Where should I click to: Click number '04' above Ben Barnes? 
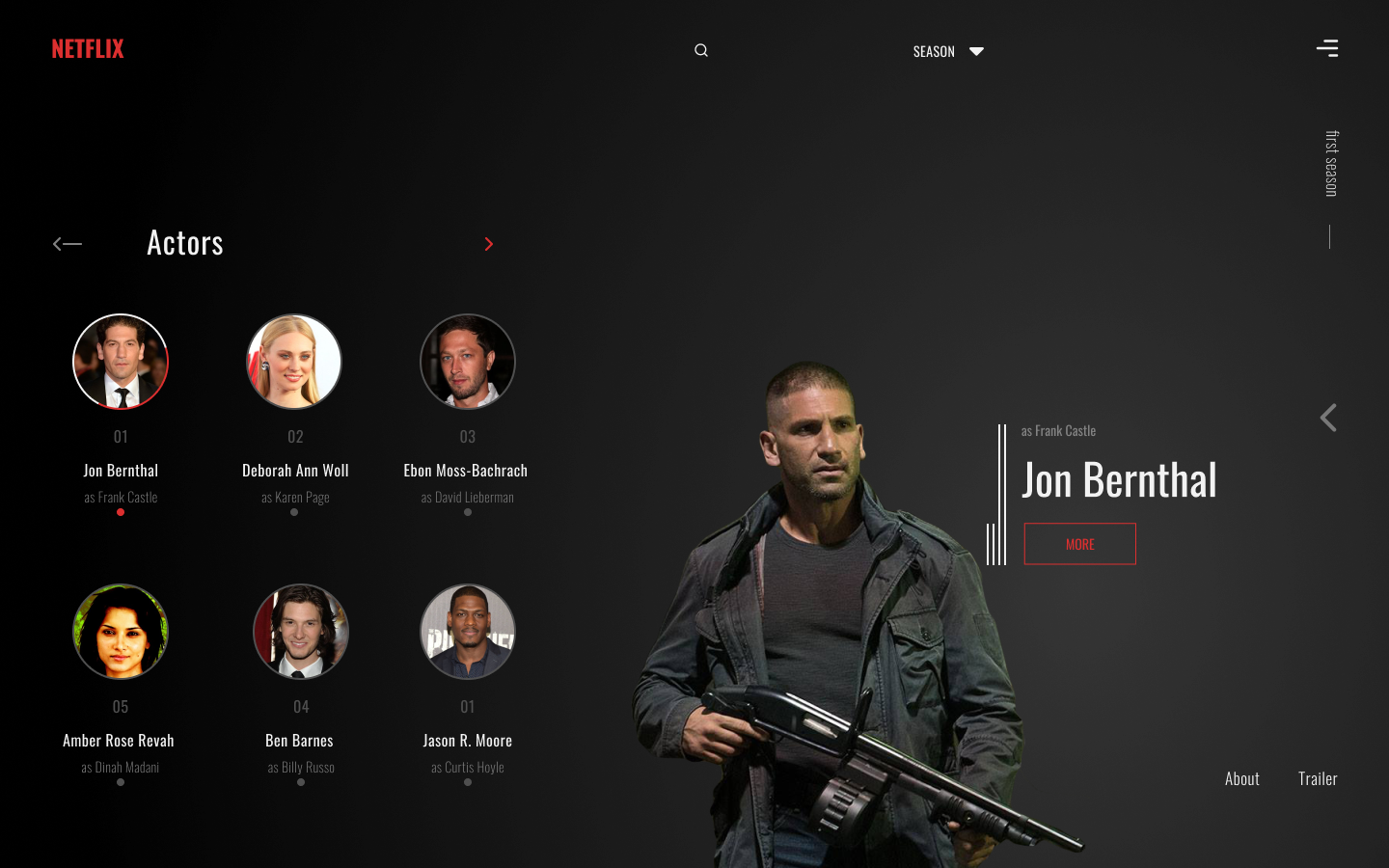tap(301, 707)
